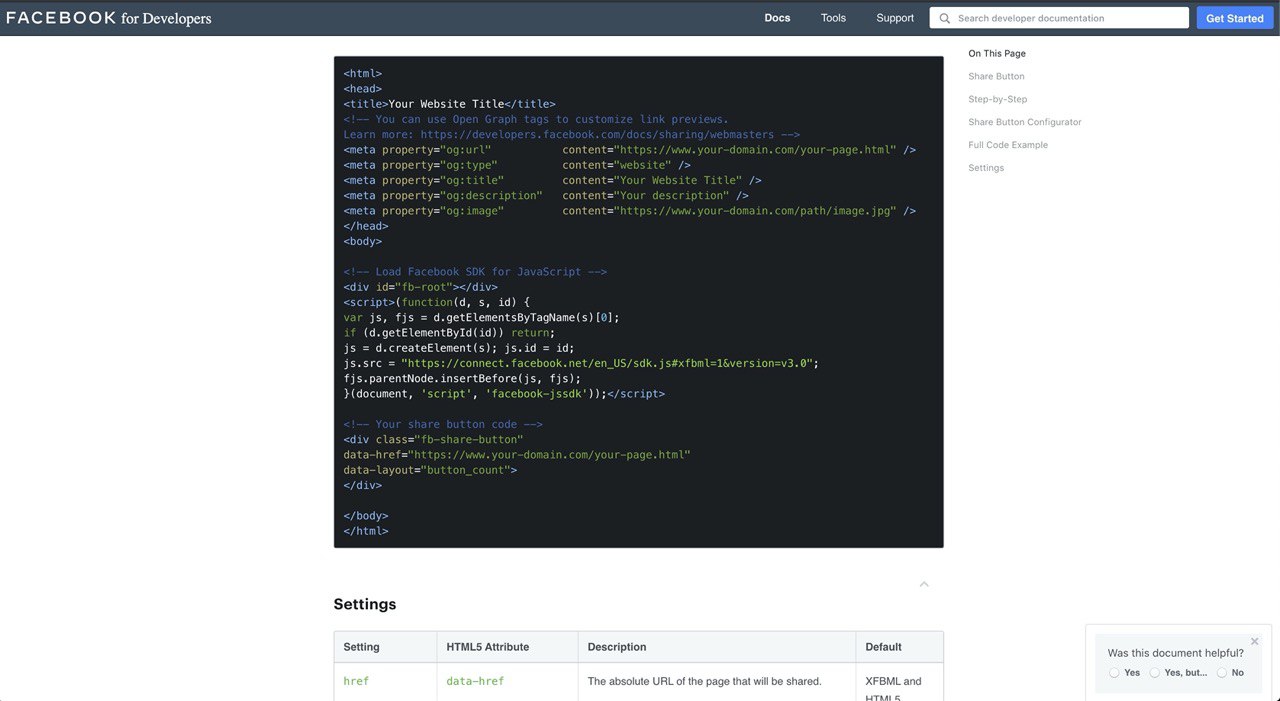Screen dimensions: 1280x701
Task: Click the og:type meta tag line
Action: tap(517, 165)
